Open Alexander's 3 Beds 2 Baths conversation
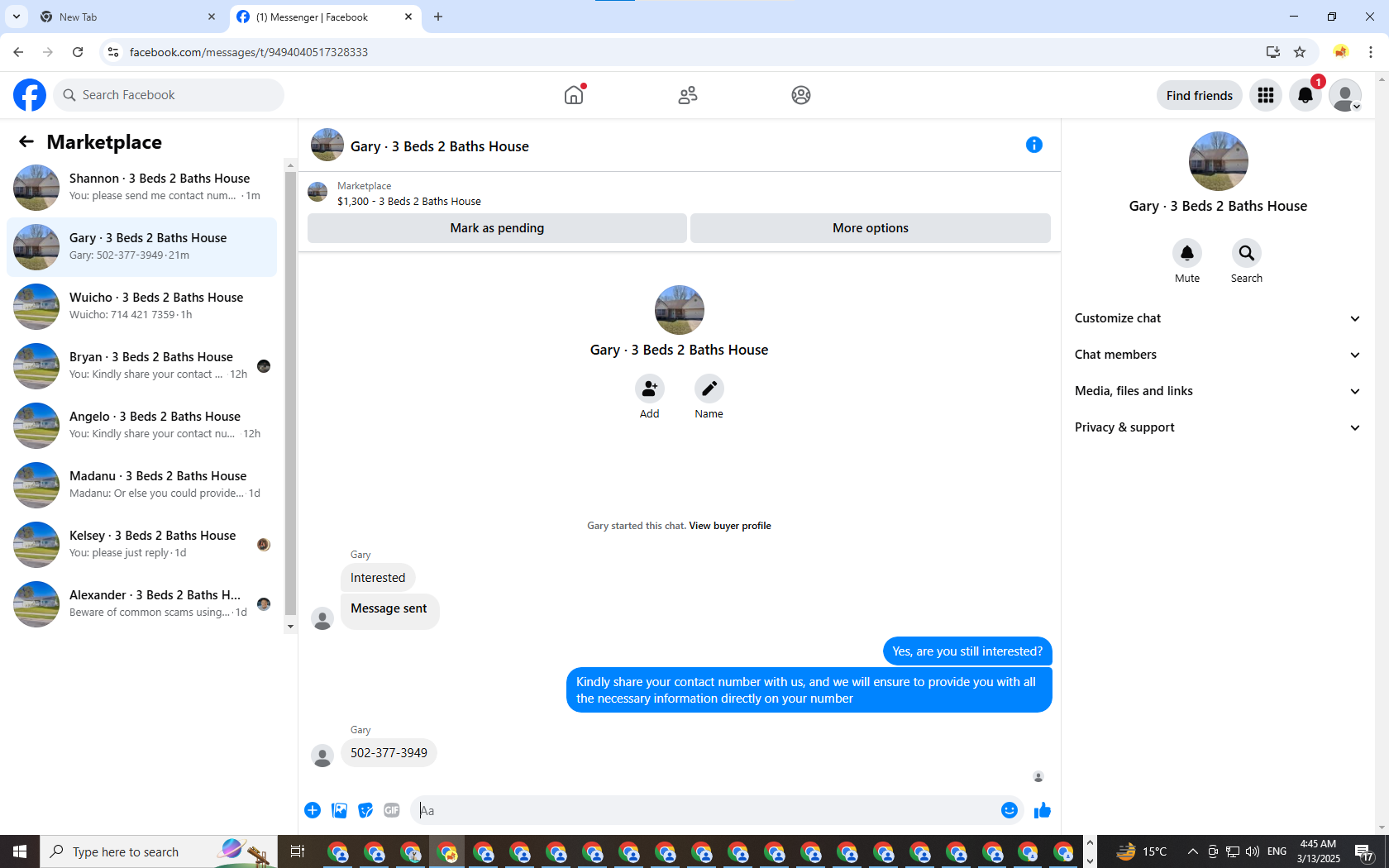 142,603
